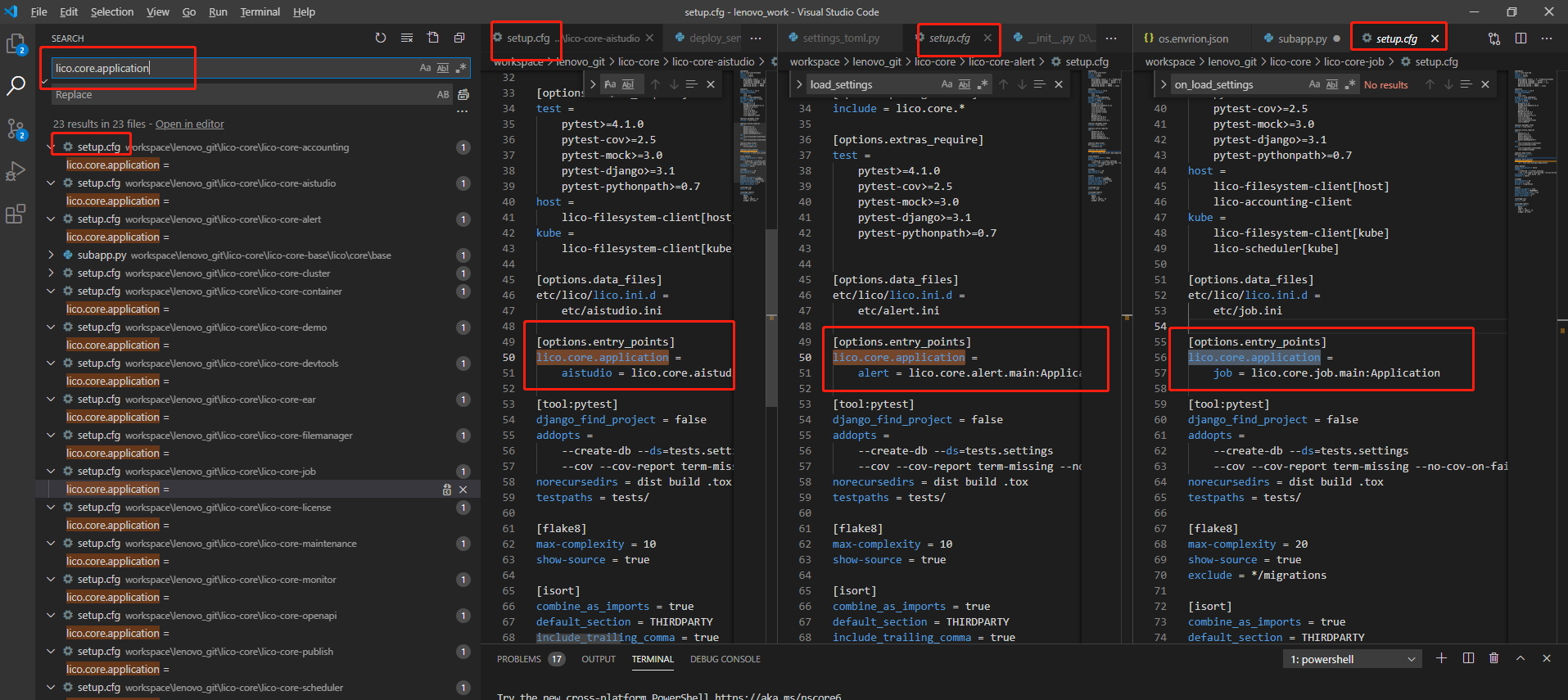Screen dimensions: 1568x700
Task: Split the right editor group
Action: coord(1521,38)
